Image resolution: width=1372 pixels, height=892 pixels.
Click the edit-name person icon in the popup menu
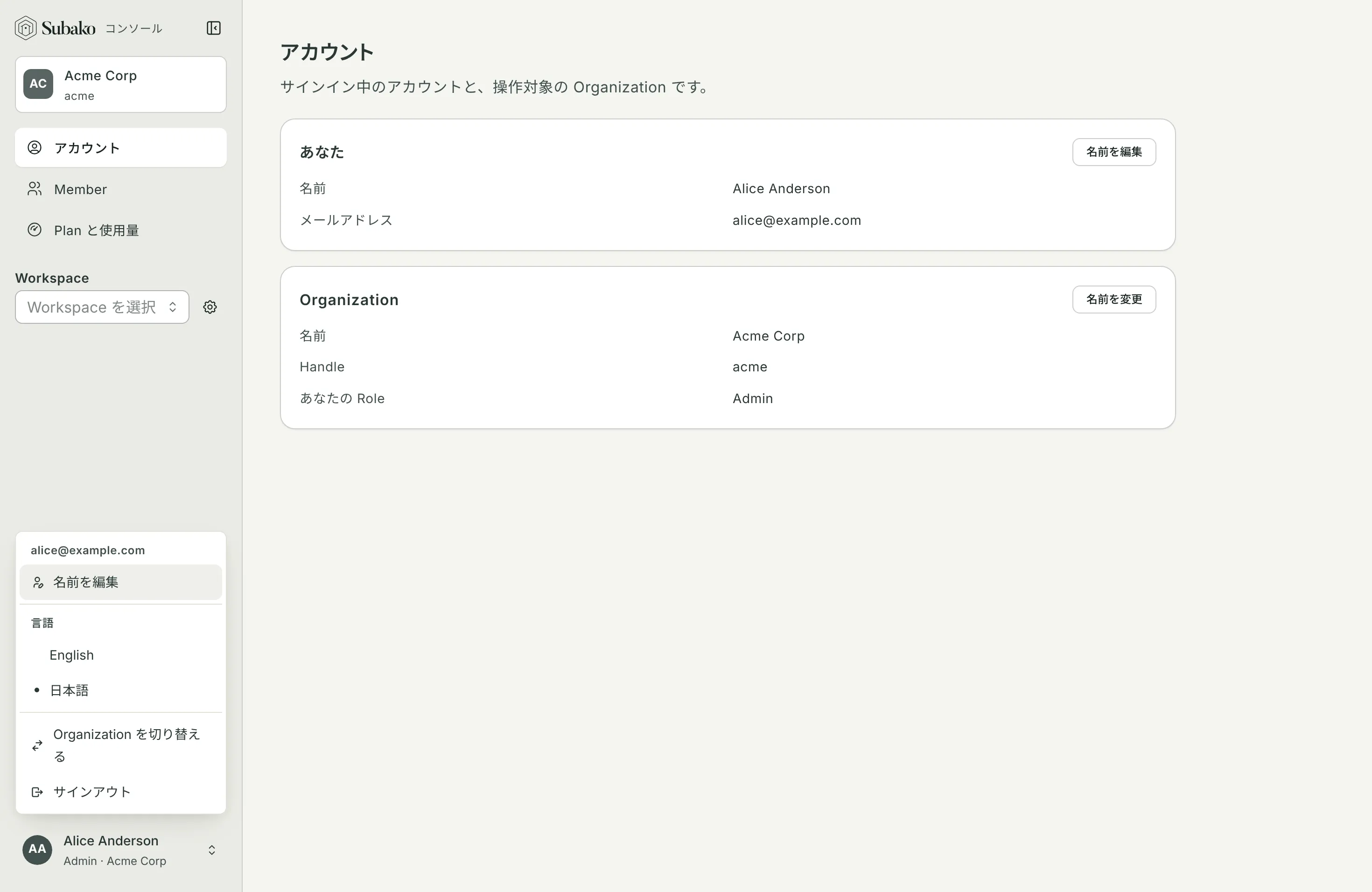[38, 583]
